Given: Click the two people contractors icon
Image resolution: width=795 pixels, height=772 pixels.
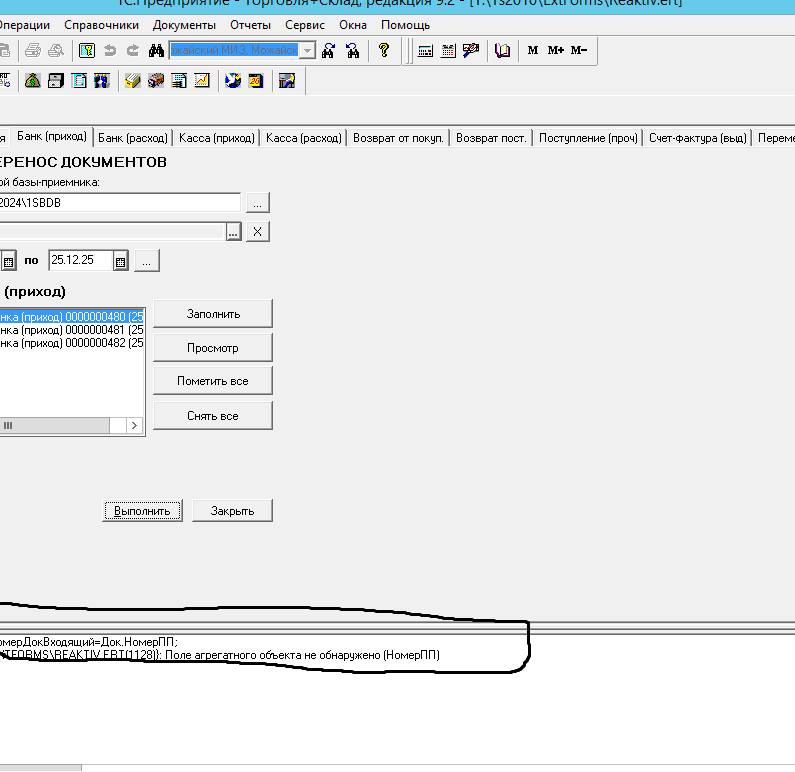Looking at the screenshot, I should [x=102, y=81].
